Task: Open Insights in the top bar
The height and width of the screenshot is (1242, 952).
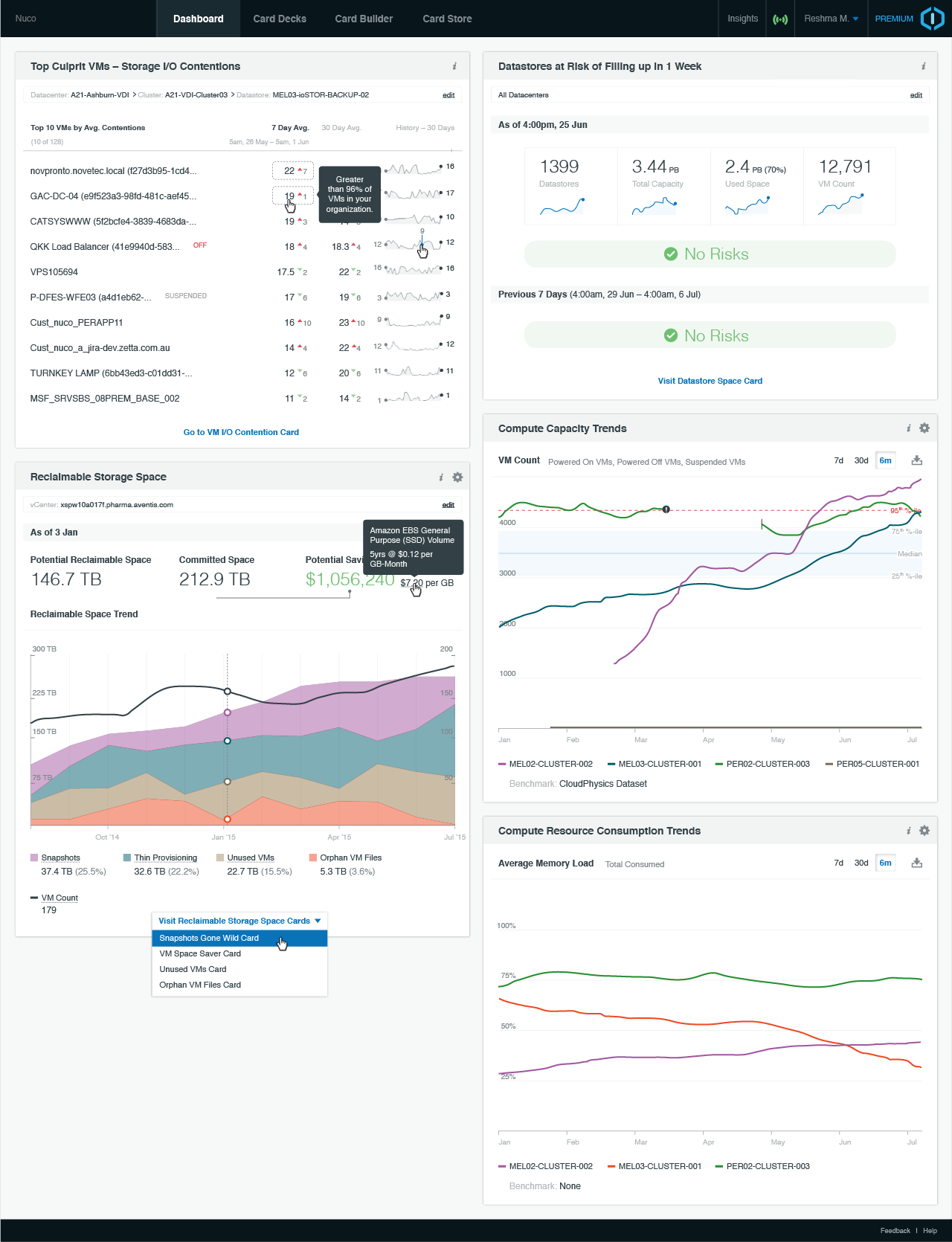Action: click(x=742, y=19)
